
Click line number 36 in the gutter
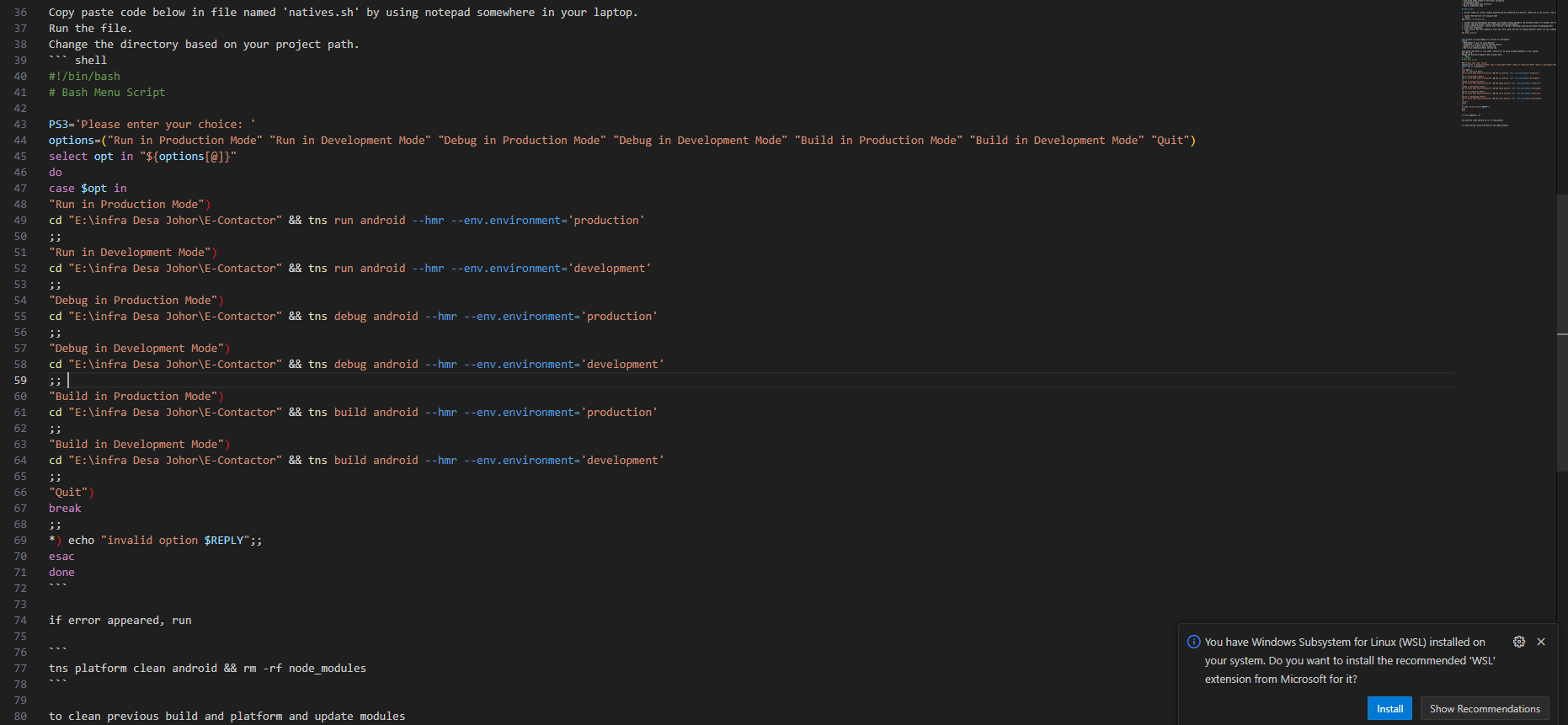pyautogui.click(x=20, y=13)
